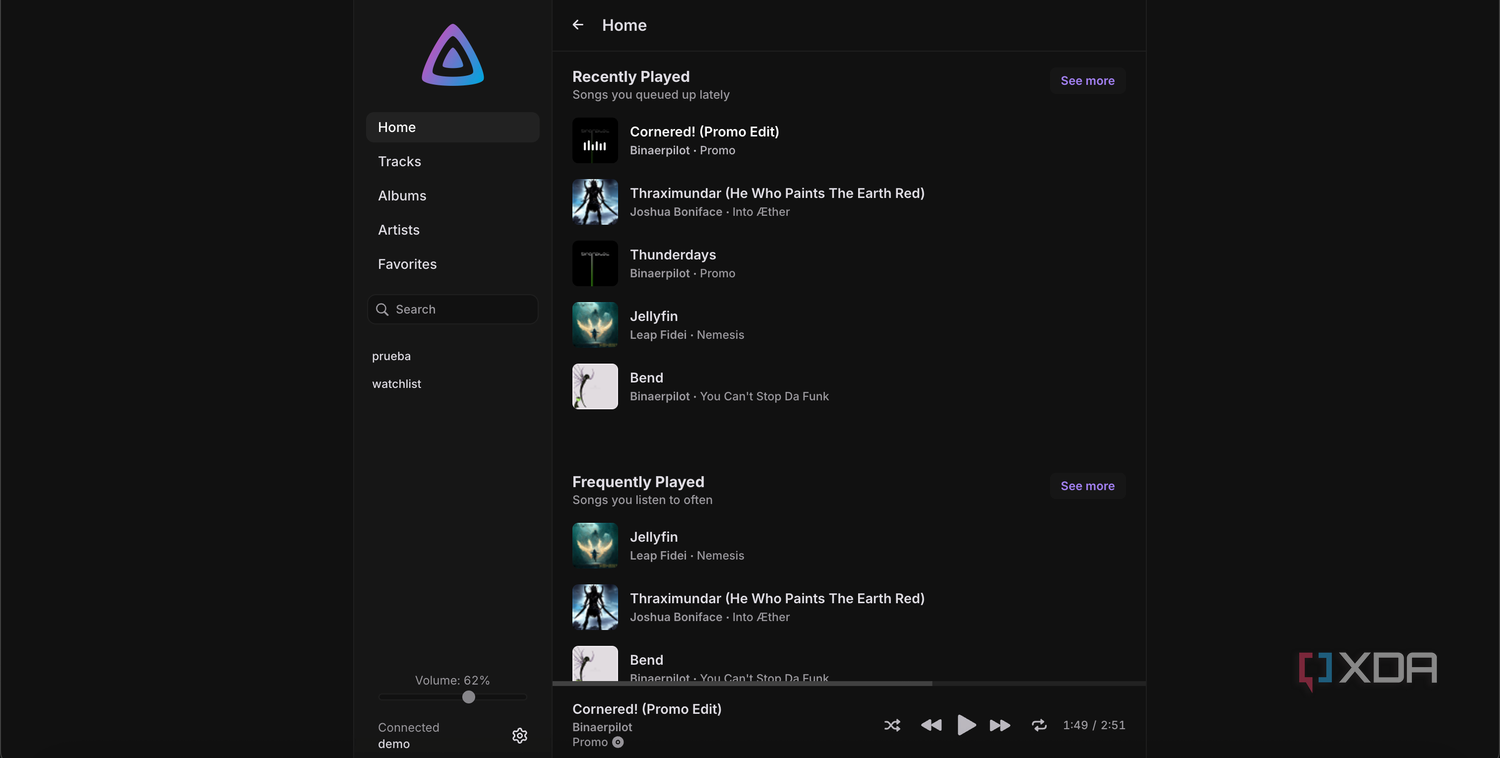
Task: Click now-playing title Cornered! (Promo Edit)
Action: 647,709
